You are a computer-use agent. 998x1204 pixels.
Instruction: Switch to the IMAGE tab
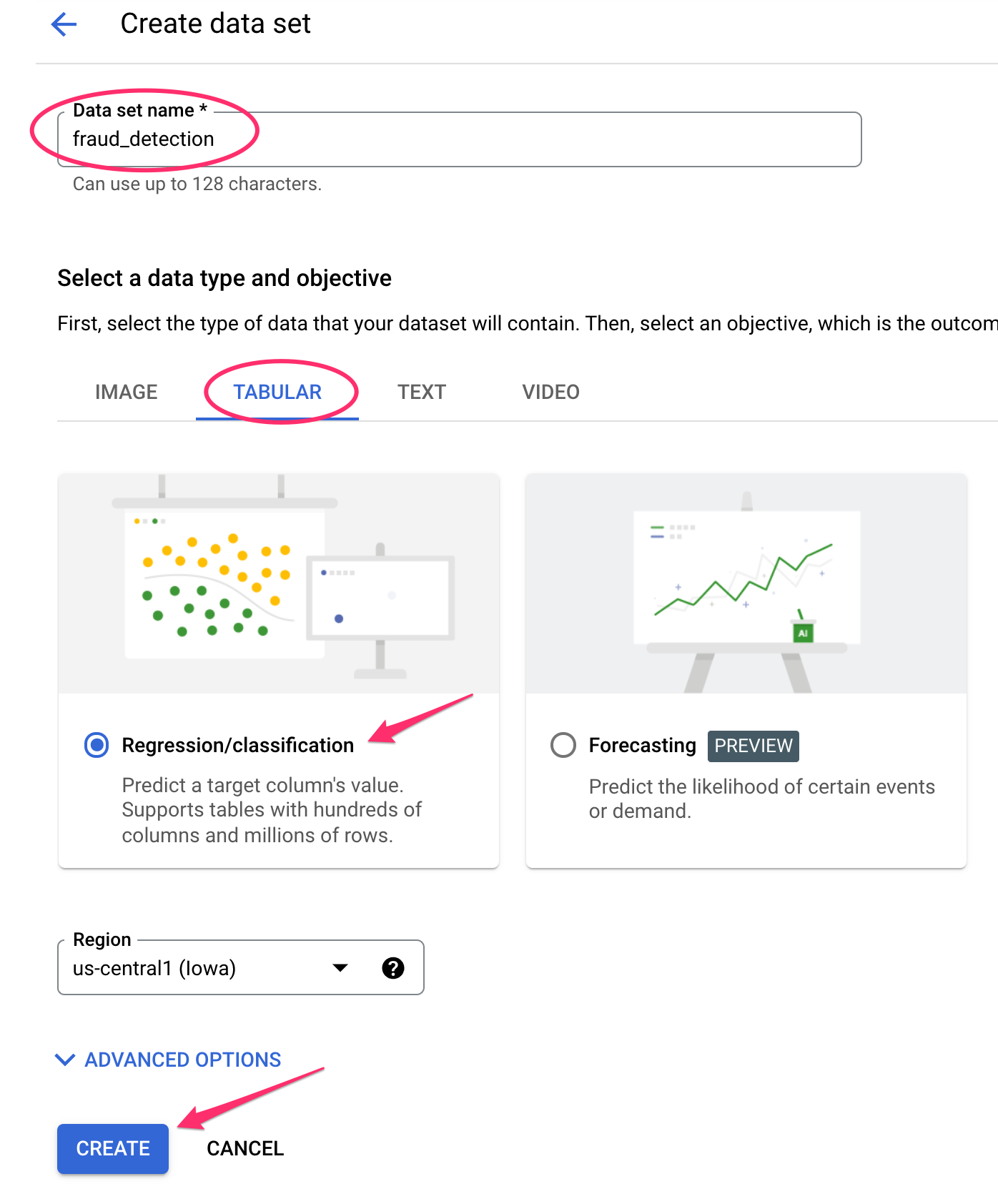(126, 392)
